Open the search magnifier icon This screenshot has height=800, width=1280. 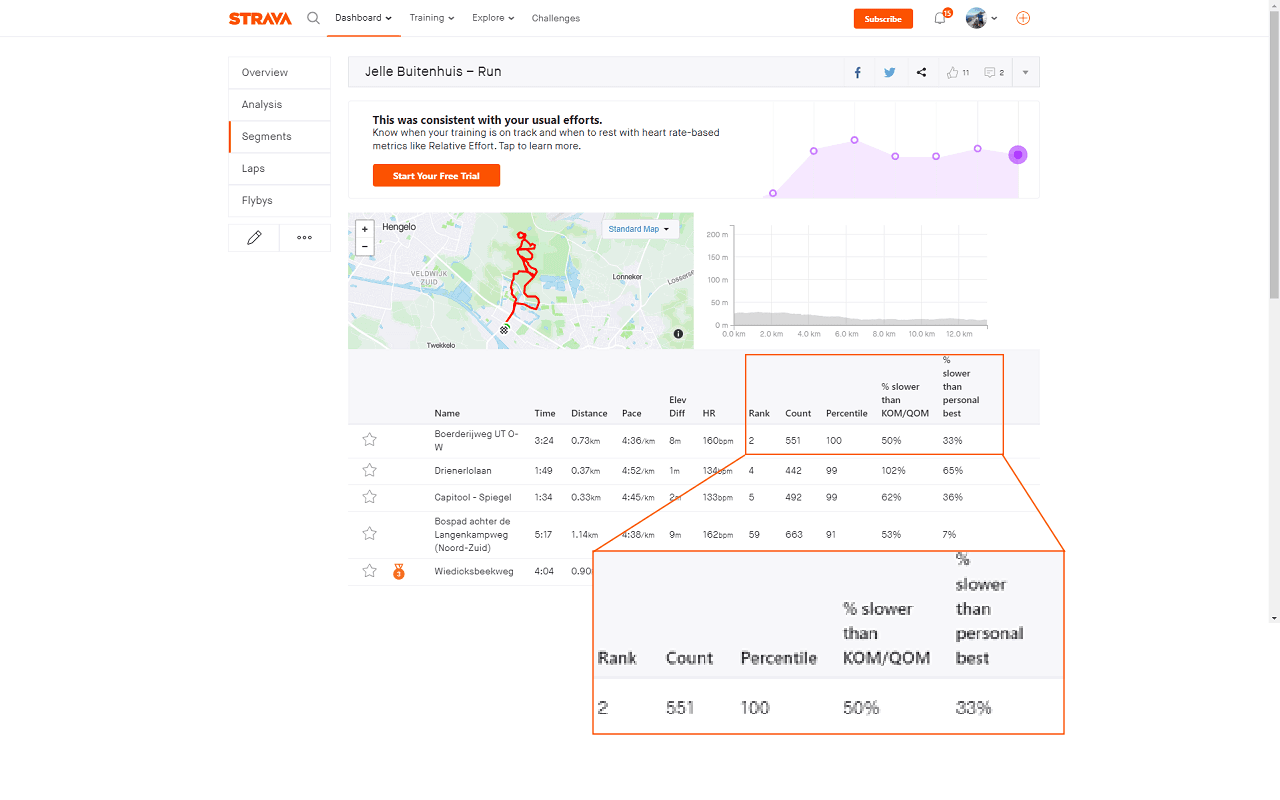pyautogui.click(x=313, y=18)
